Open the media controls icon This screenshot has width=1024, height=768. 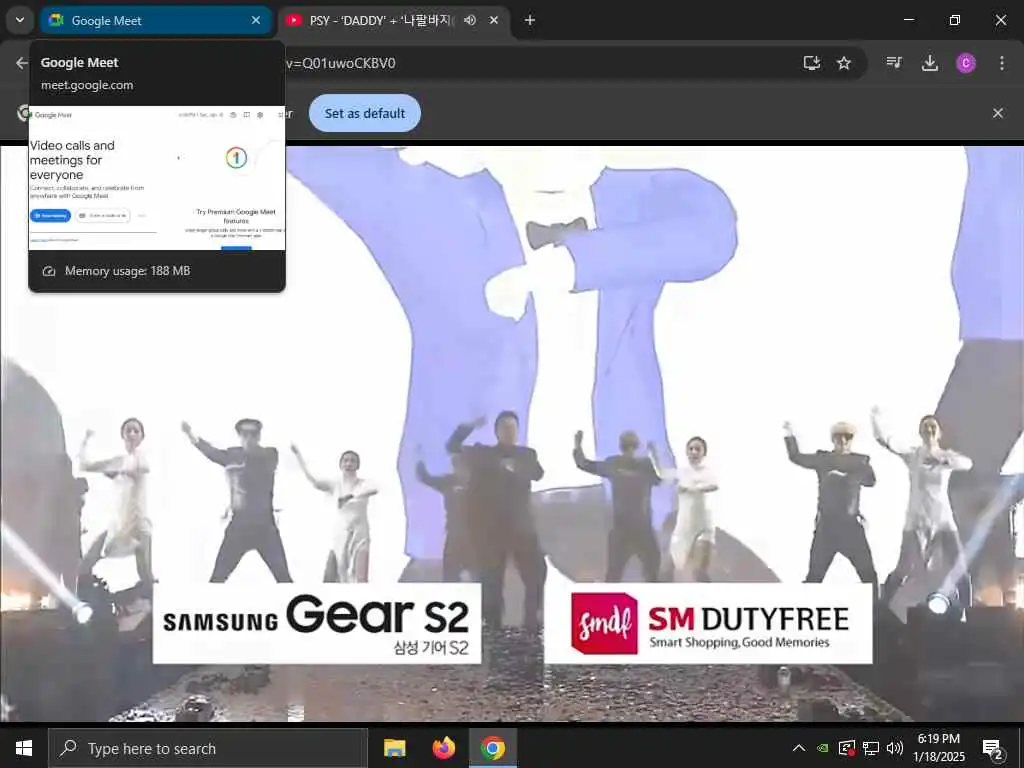point(894,63)
